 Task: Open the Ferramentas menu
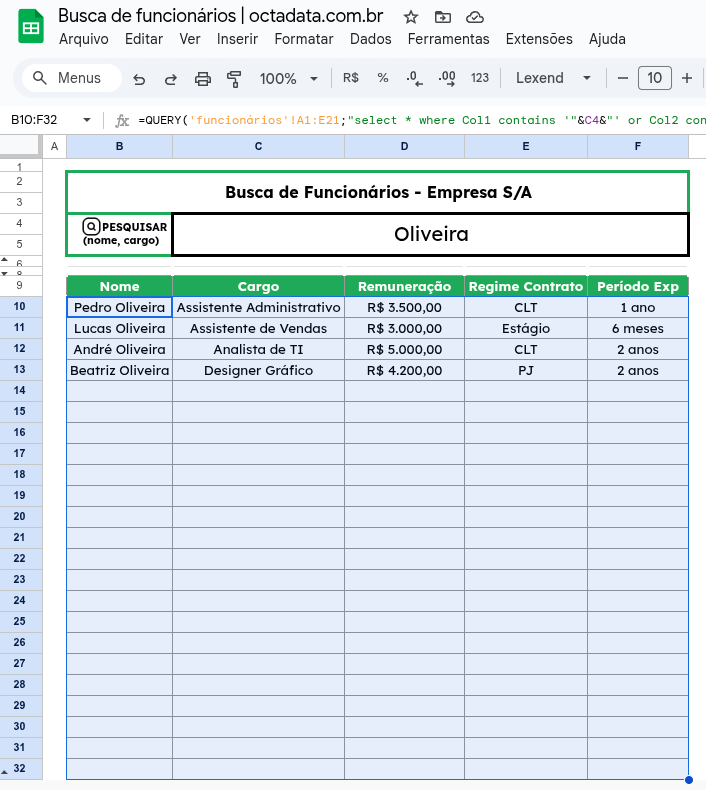(448, 39)
